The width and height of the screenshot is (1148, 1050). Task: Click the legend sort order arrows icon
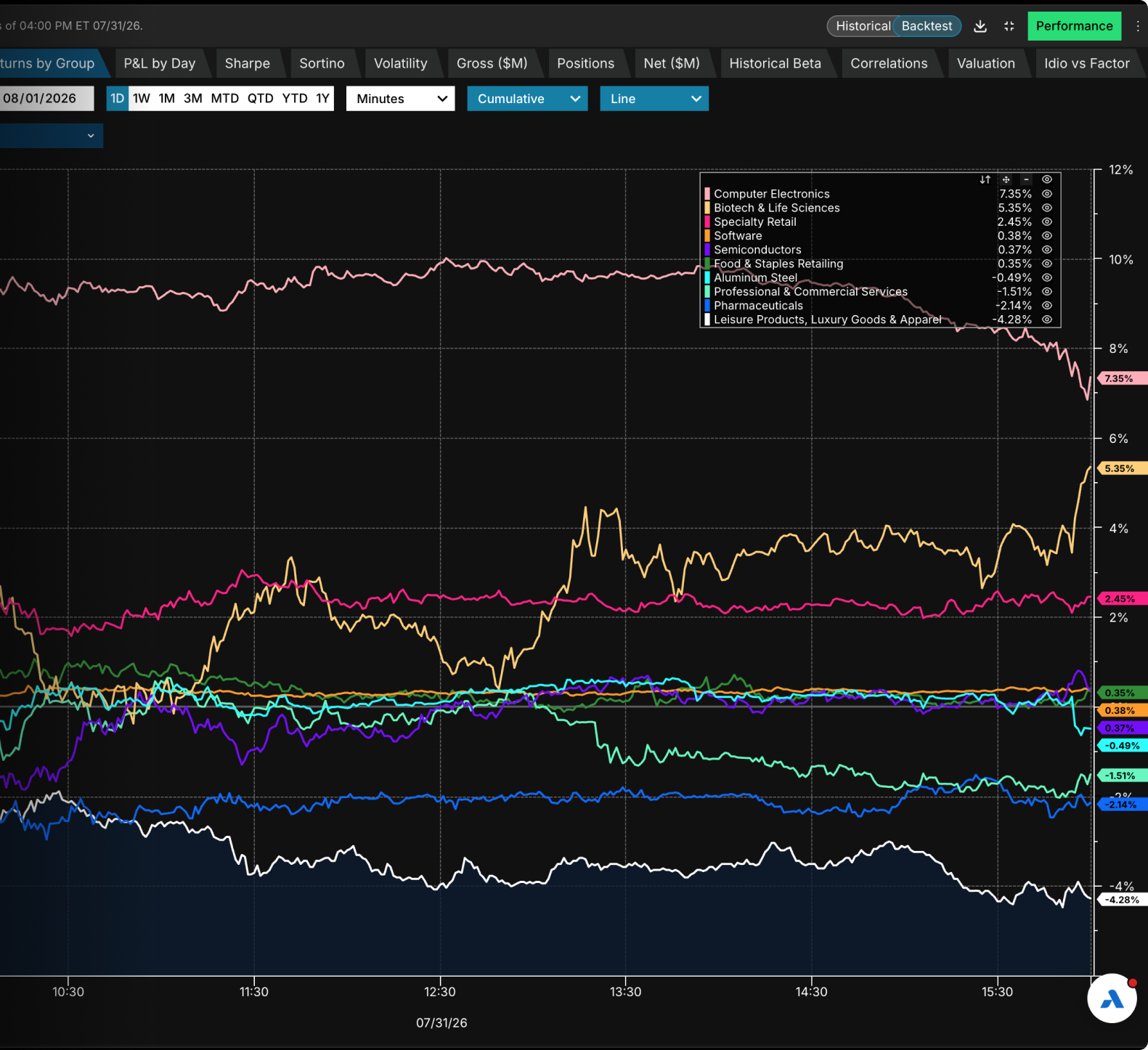click(x=985, y=179)
